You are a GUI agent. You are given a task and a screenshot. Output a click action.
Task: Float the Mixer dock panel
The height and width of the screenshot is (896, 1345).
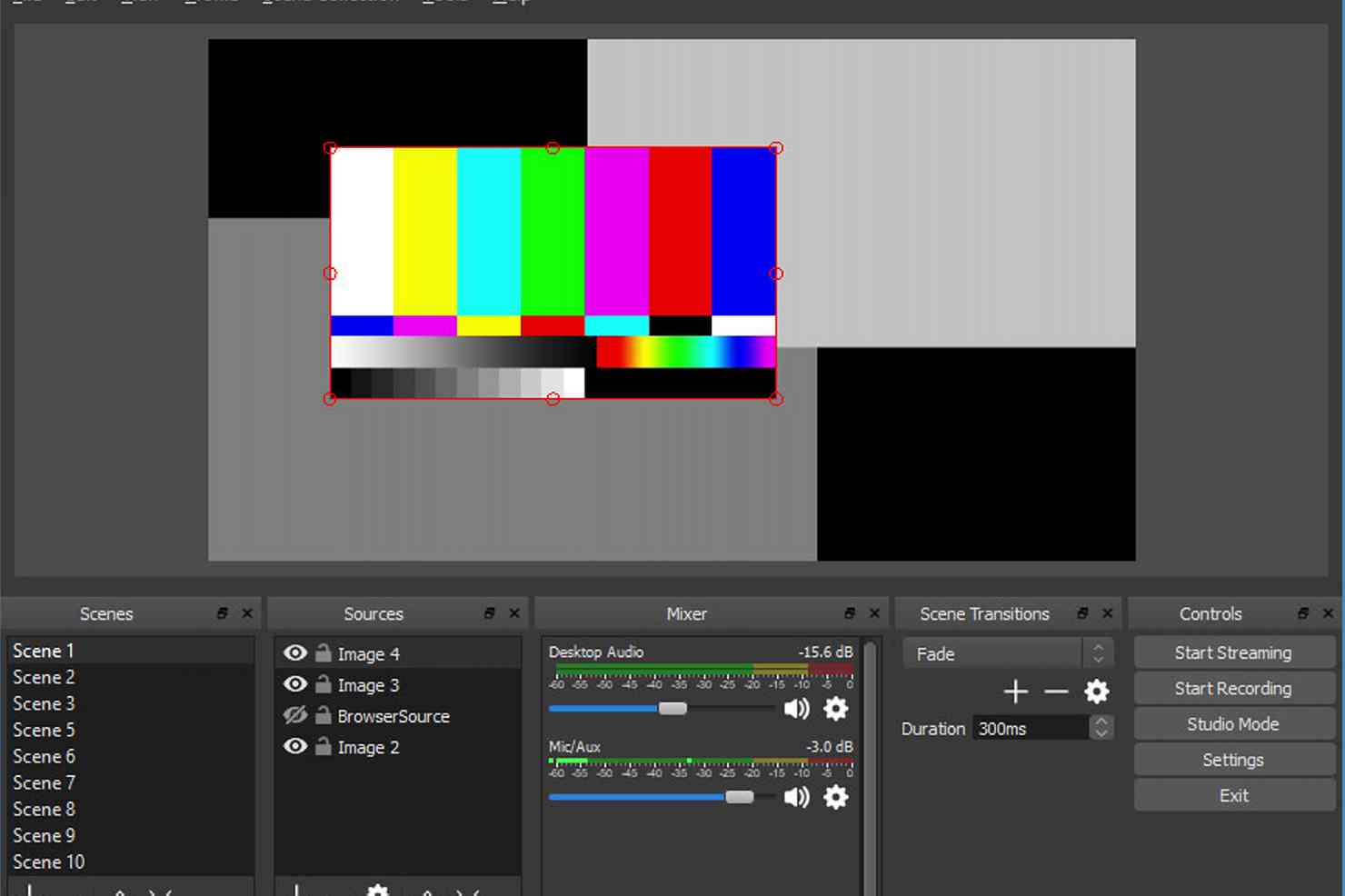click(850, 613)
